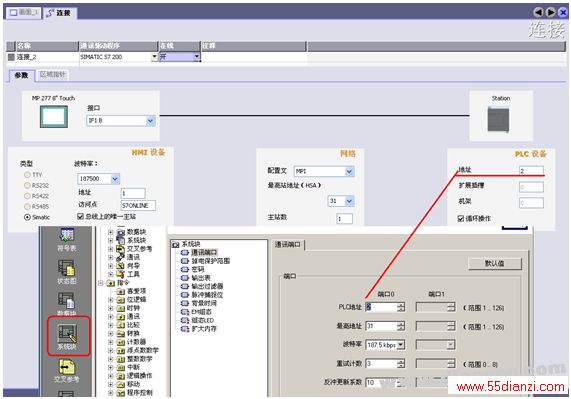Expand the 浮点数数学 instruction folder
Screen dimensions: 571x399
coord(110,350)
